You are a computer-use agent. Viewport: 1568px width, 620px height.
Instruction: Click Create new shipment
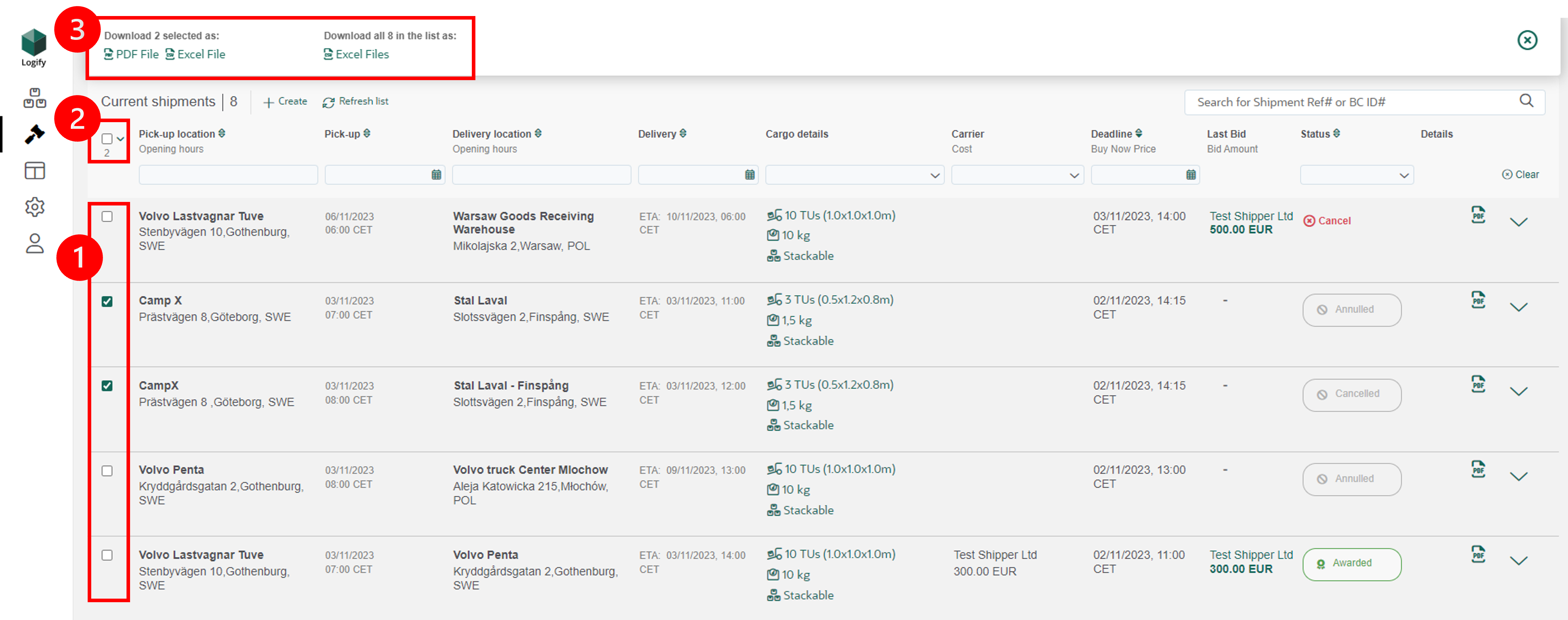(285, 101)
